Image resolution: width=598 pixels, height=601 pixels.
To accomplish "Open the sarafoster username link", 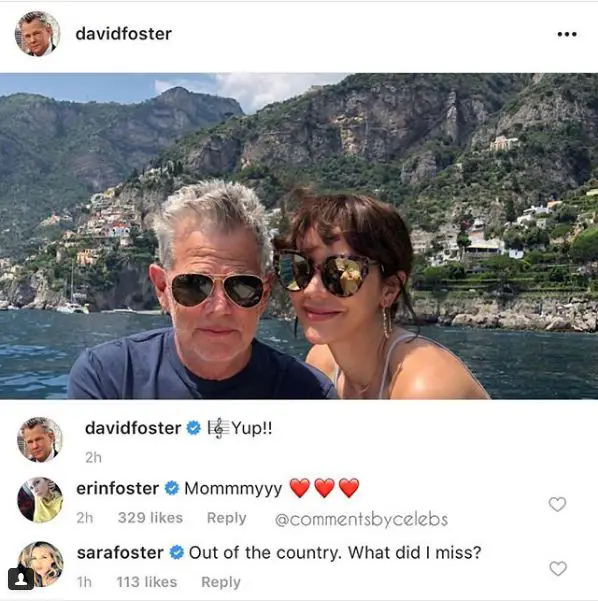I will (120, 553).
